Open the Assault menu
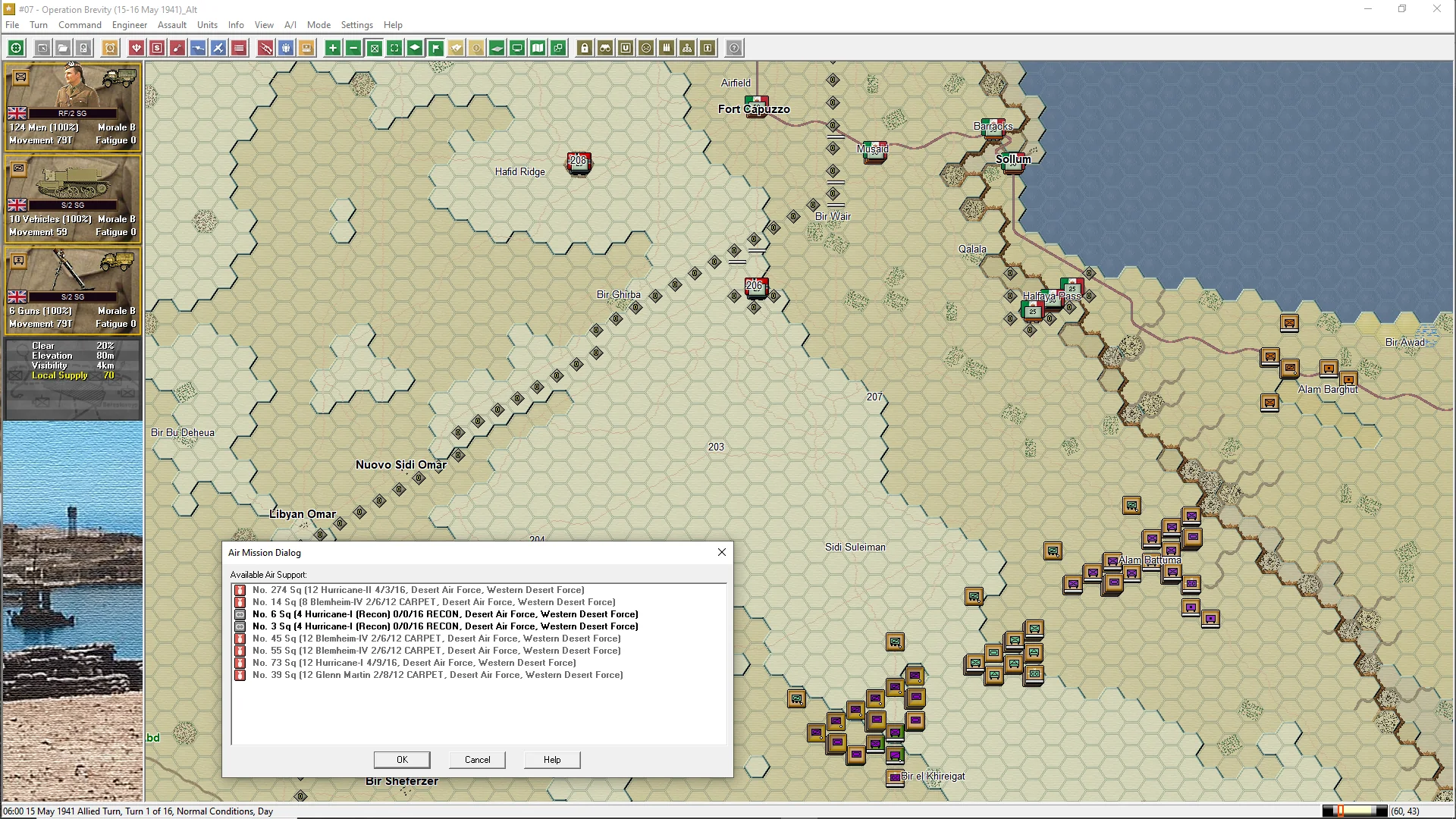 [x=171, y=25]
